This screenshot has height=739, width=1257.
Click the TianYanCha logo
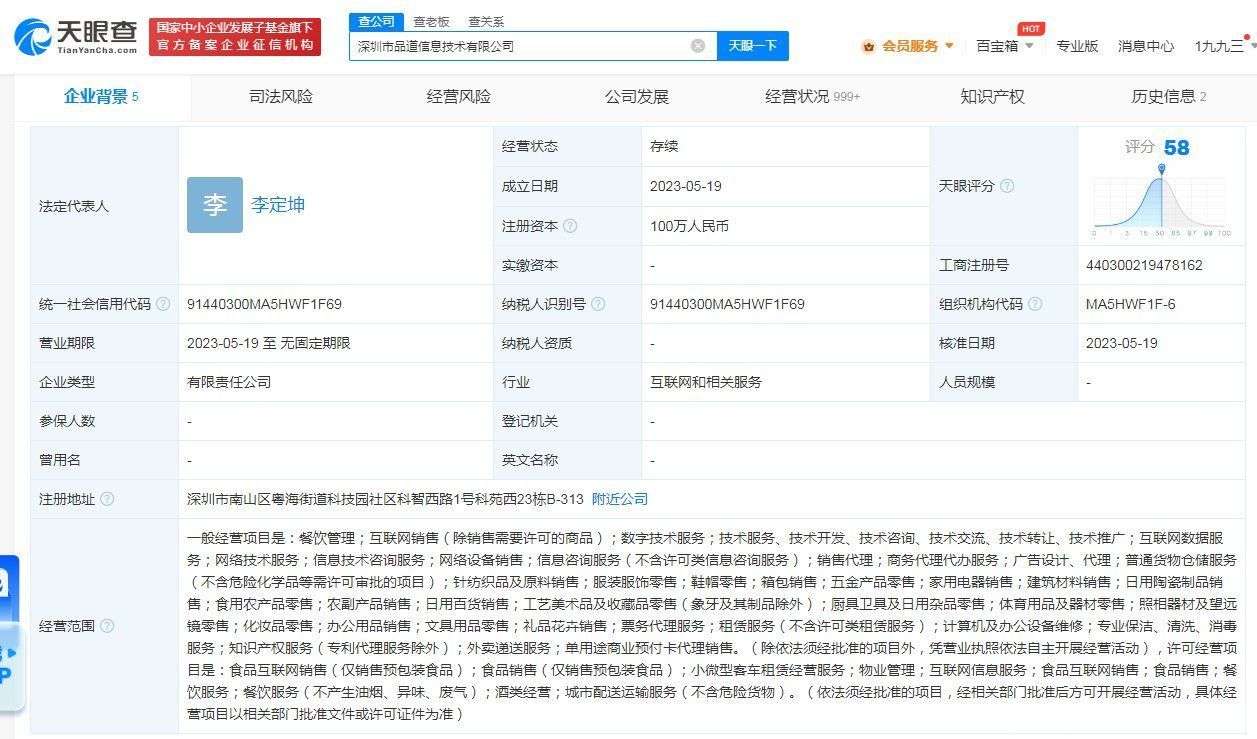[76, 37]
